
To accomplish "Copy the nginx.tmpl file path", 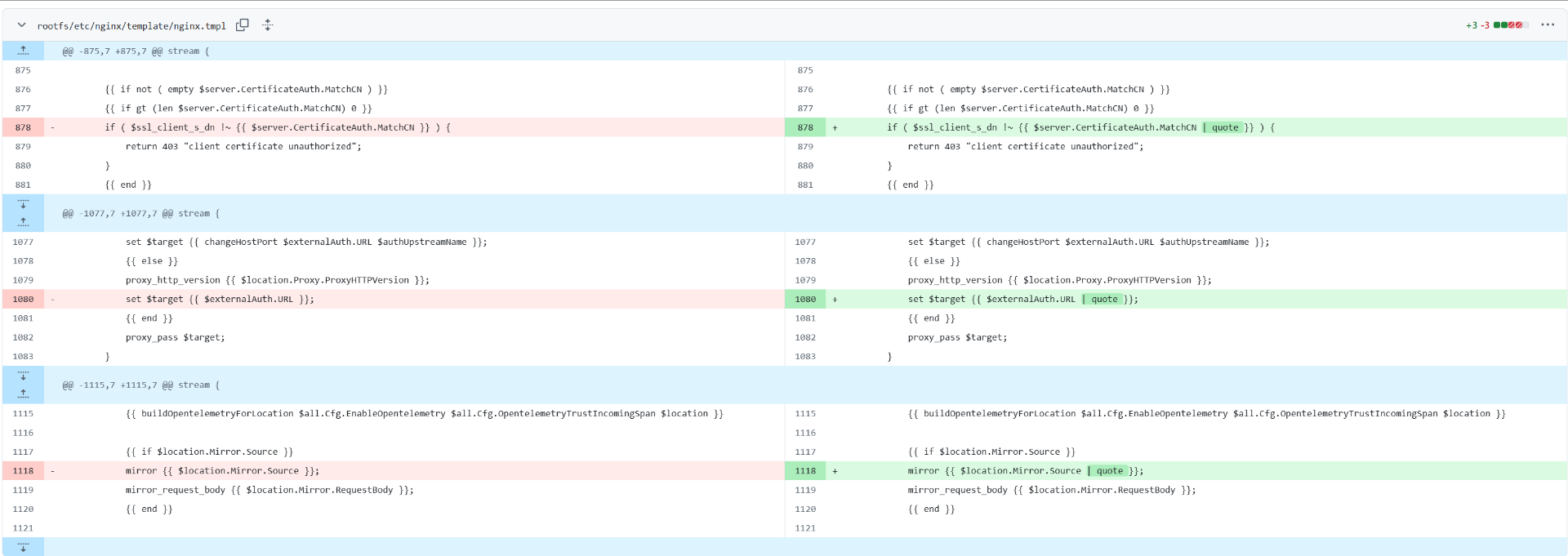I will click(x=243, y=25).
